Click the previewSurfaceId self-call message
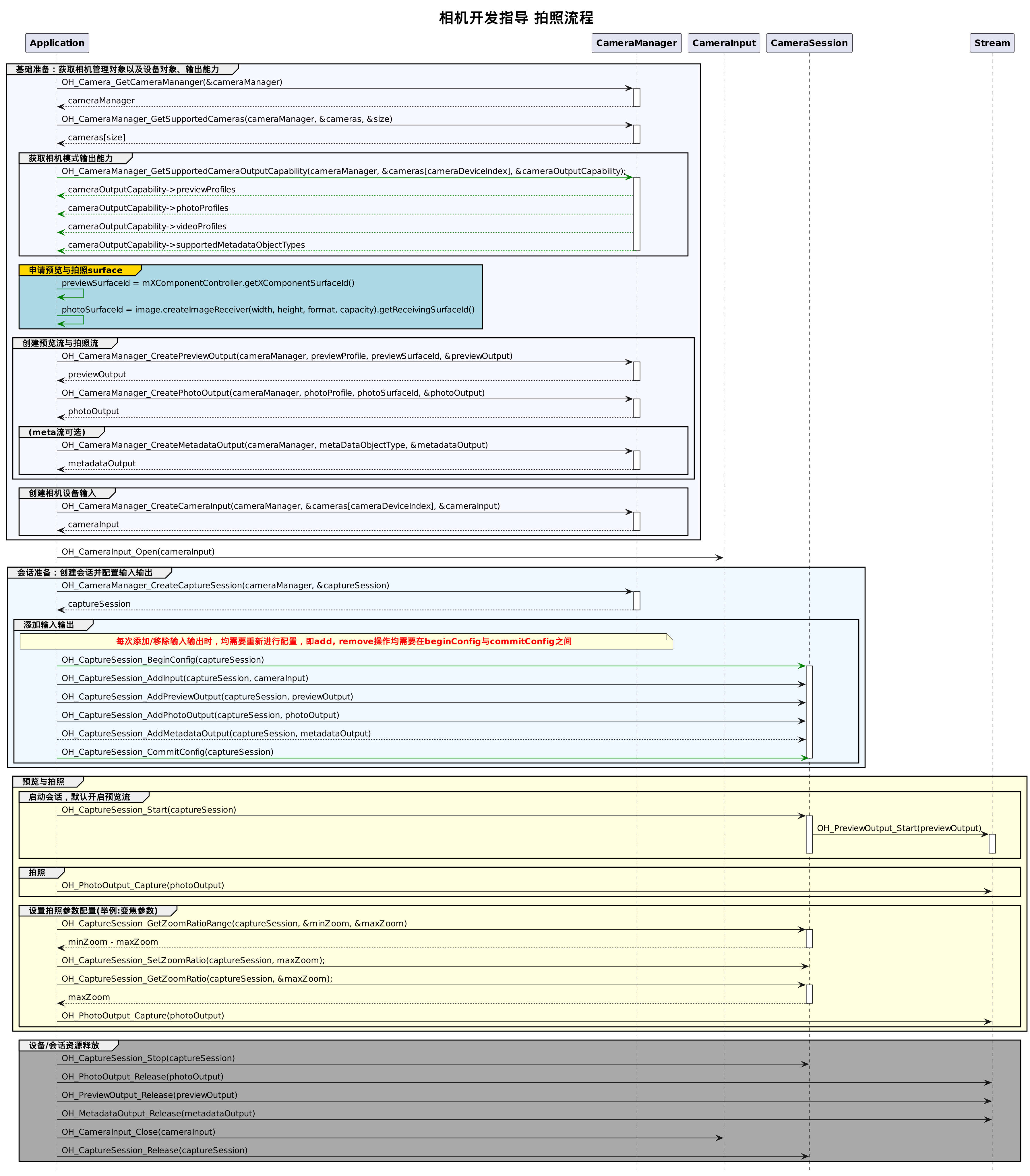This screenshot has height=1176, width=1030. point(208,283)
